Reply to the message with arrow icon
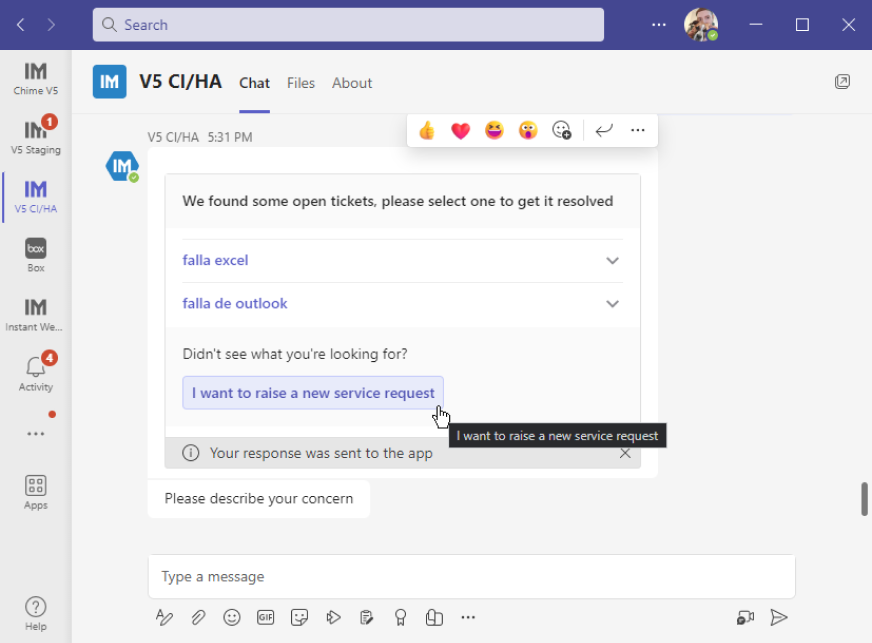The height and width of the screenshot is (643, 872). [x=604, y=131]
